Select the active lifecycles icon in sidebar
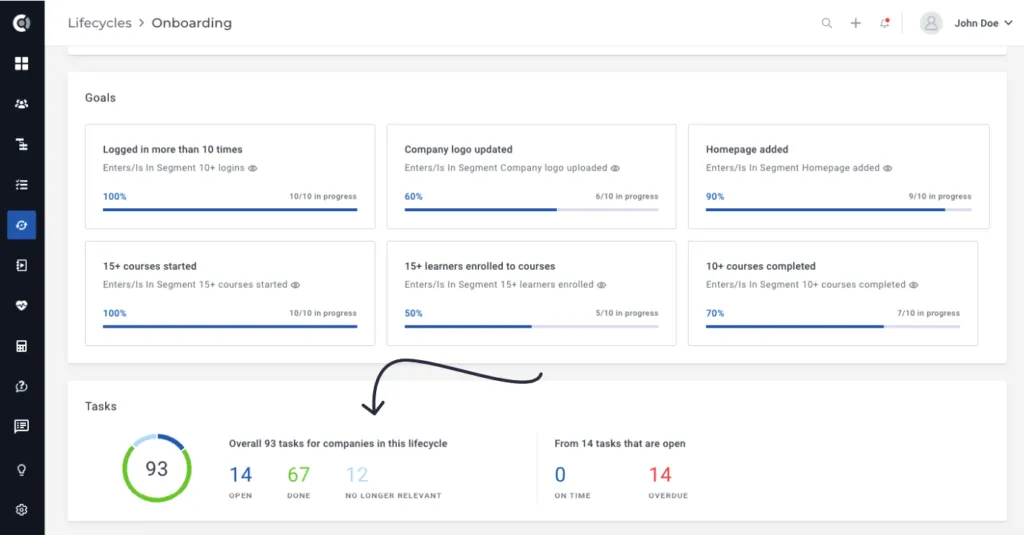Screen dimensions: 1024x535 click(x=22, y=225)
